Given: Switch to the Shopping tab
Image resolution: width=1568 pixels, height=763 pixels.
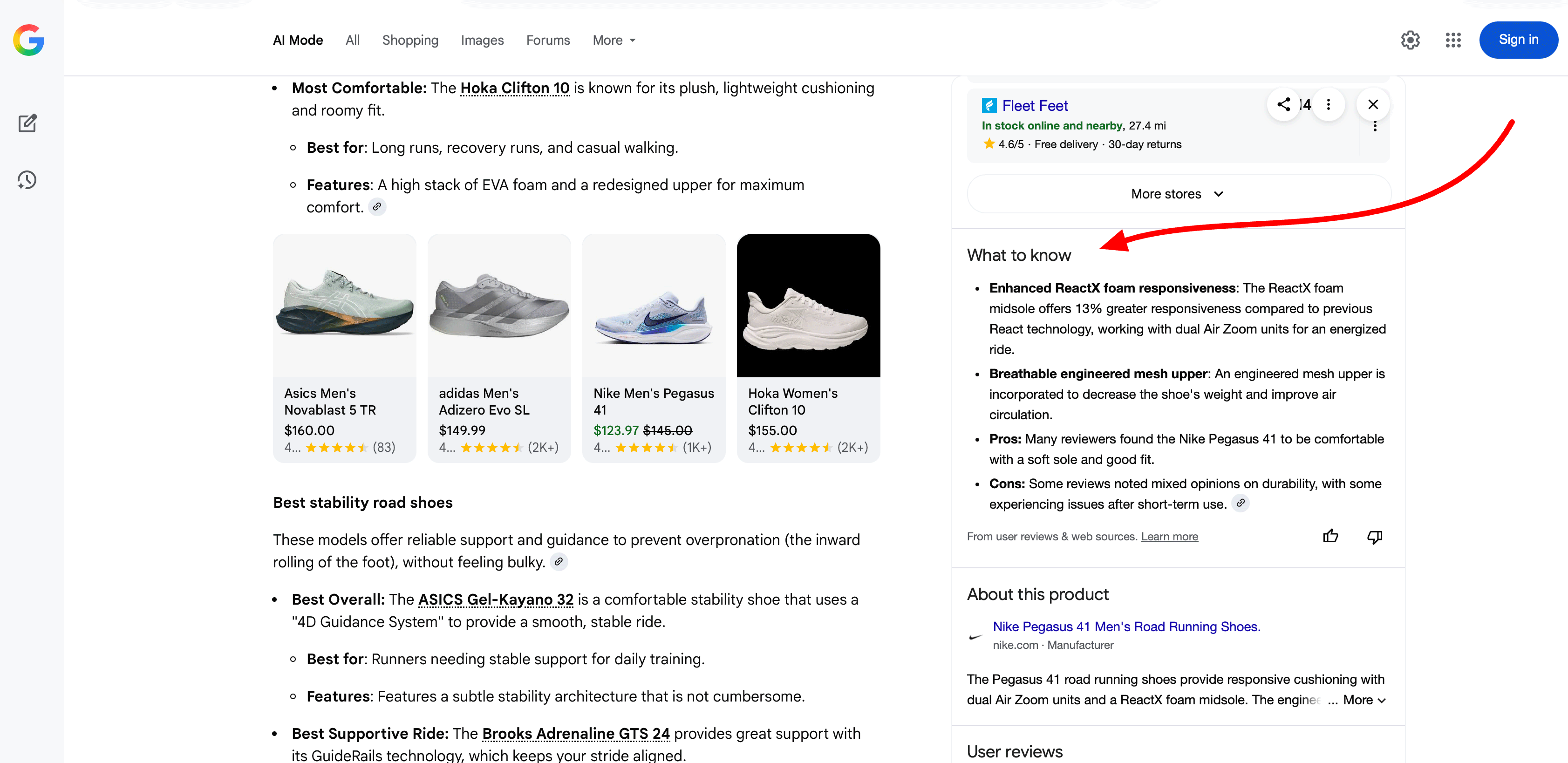Looking at the screenshot, I should pos(410,40).
